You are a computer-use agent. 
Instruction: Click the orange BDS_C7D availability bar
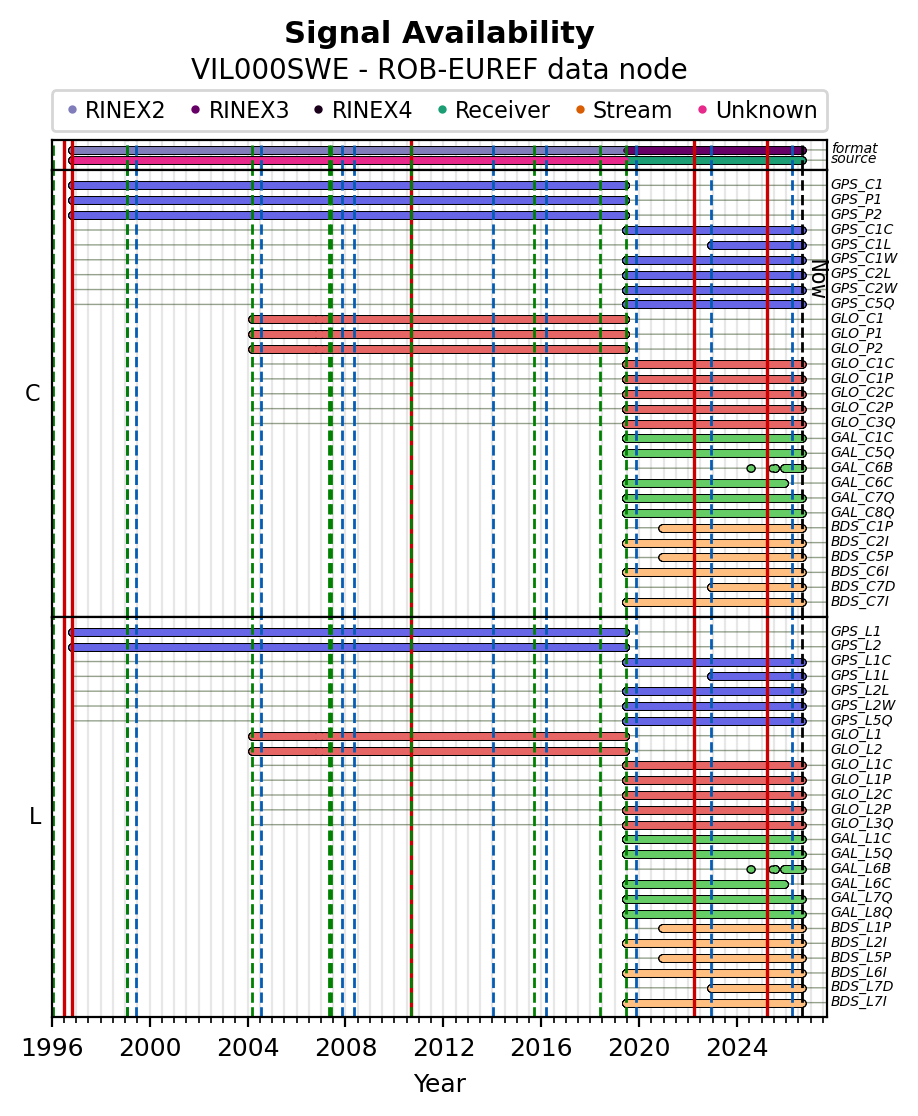pyautogui.click(x=756, y=587)
